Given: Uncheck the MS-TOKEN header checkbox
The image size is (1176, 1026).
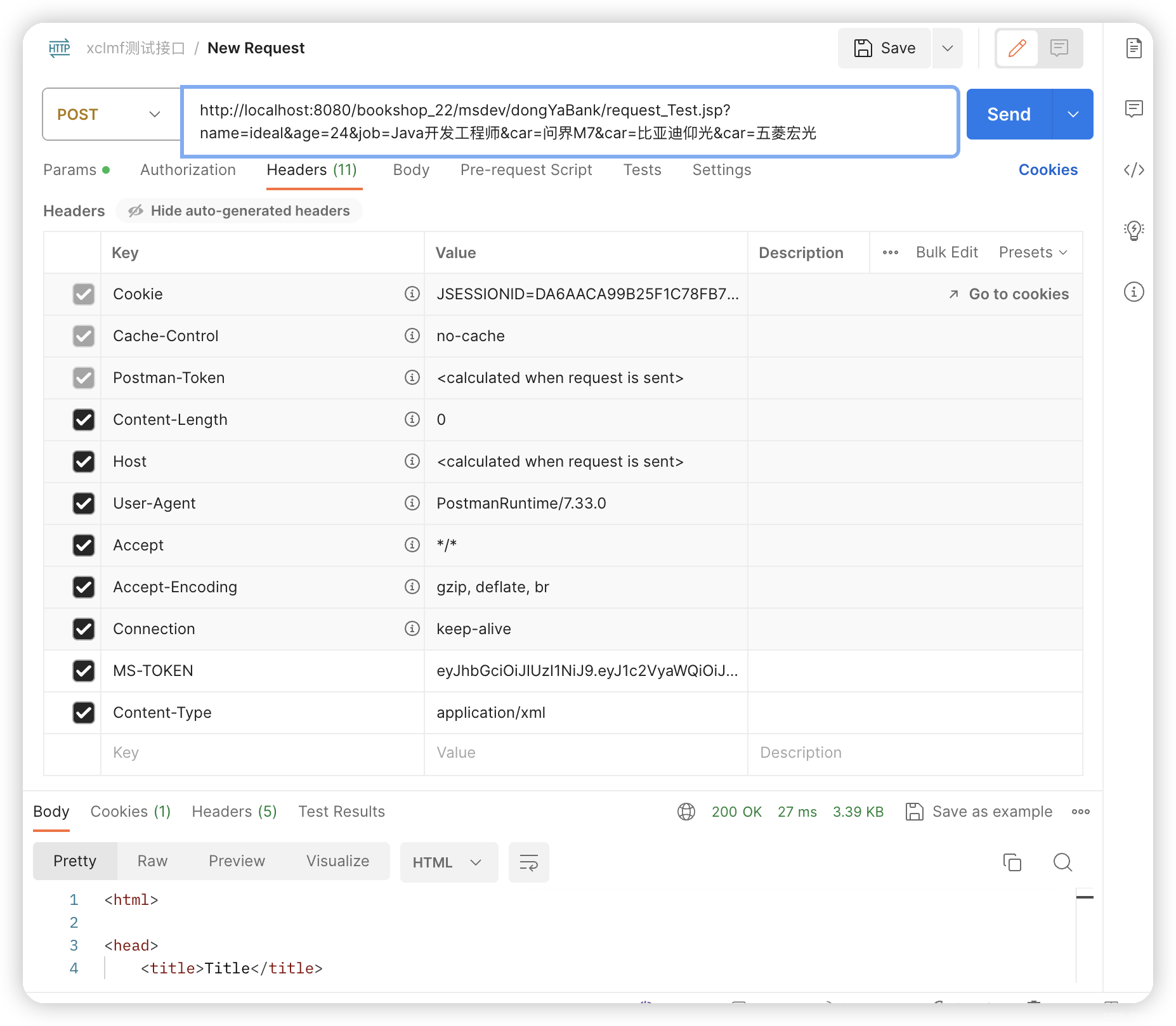Looking at the screenshot, I should (84, 671).
